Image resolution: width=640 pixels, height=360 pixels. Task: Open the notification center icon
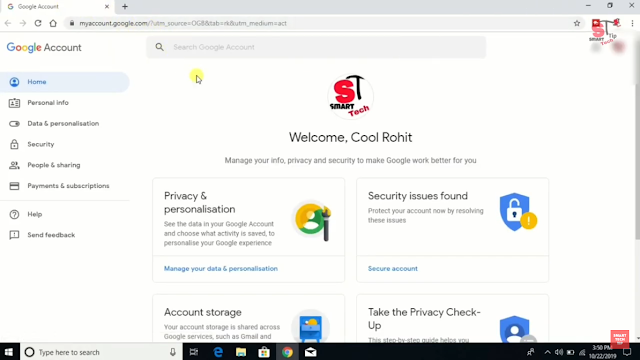tap(627, 352)
